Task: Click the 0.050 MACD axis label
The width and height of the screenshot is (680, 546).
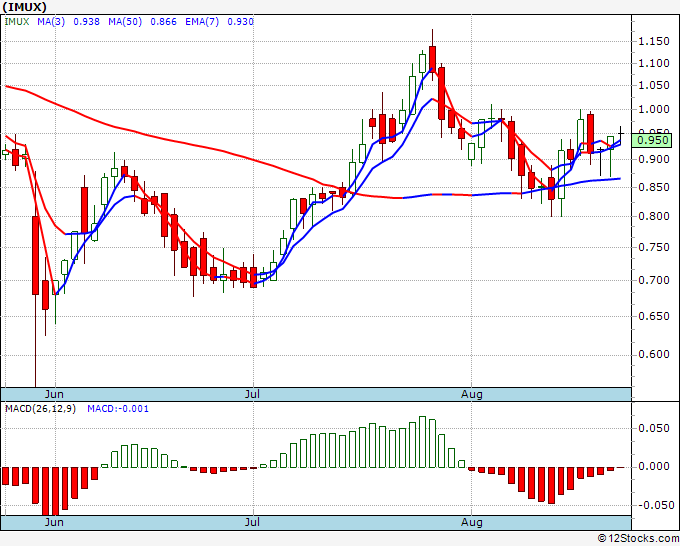Action: (654, 428)
